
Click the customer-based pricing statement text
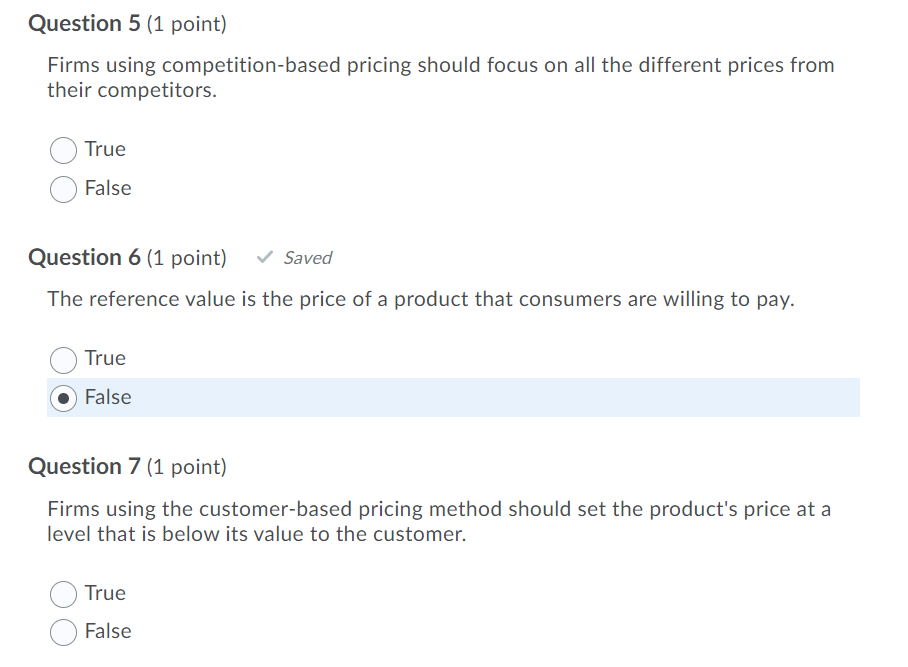click(440, 521)
